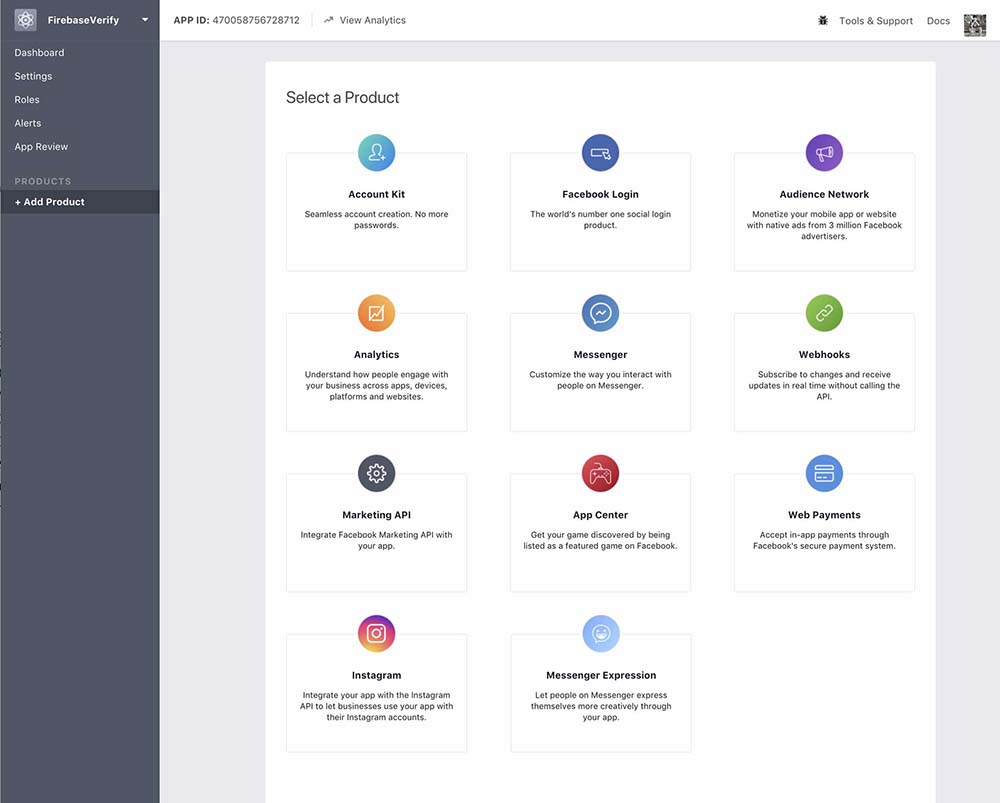
Task: Open App Review in the sidebar
Action: [x=41, y=147]
